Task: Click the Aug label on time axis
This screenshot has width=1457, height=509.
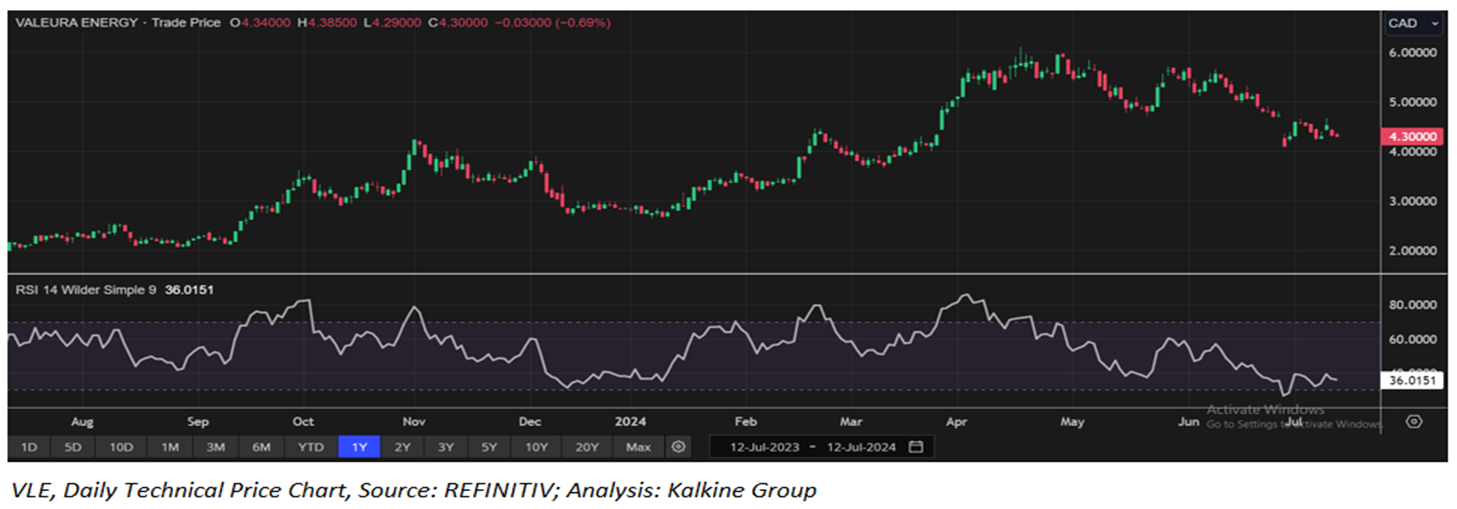Action: (x=82, y=422)
